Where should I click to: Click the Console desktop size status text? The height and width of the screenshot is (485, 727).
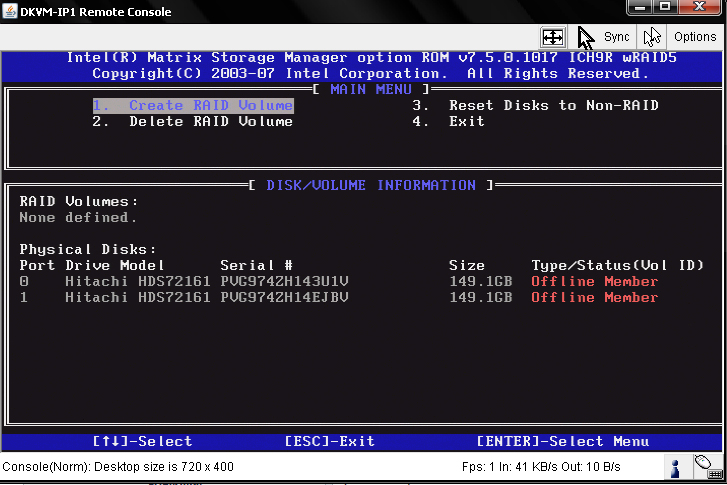117,467
